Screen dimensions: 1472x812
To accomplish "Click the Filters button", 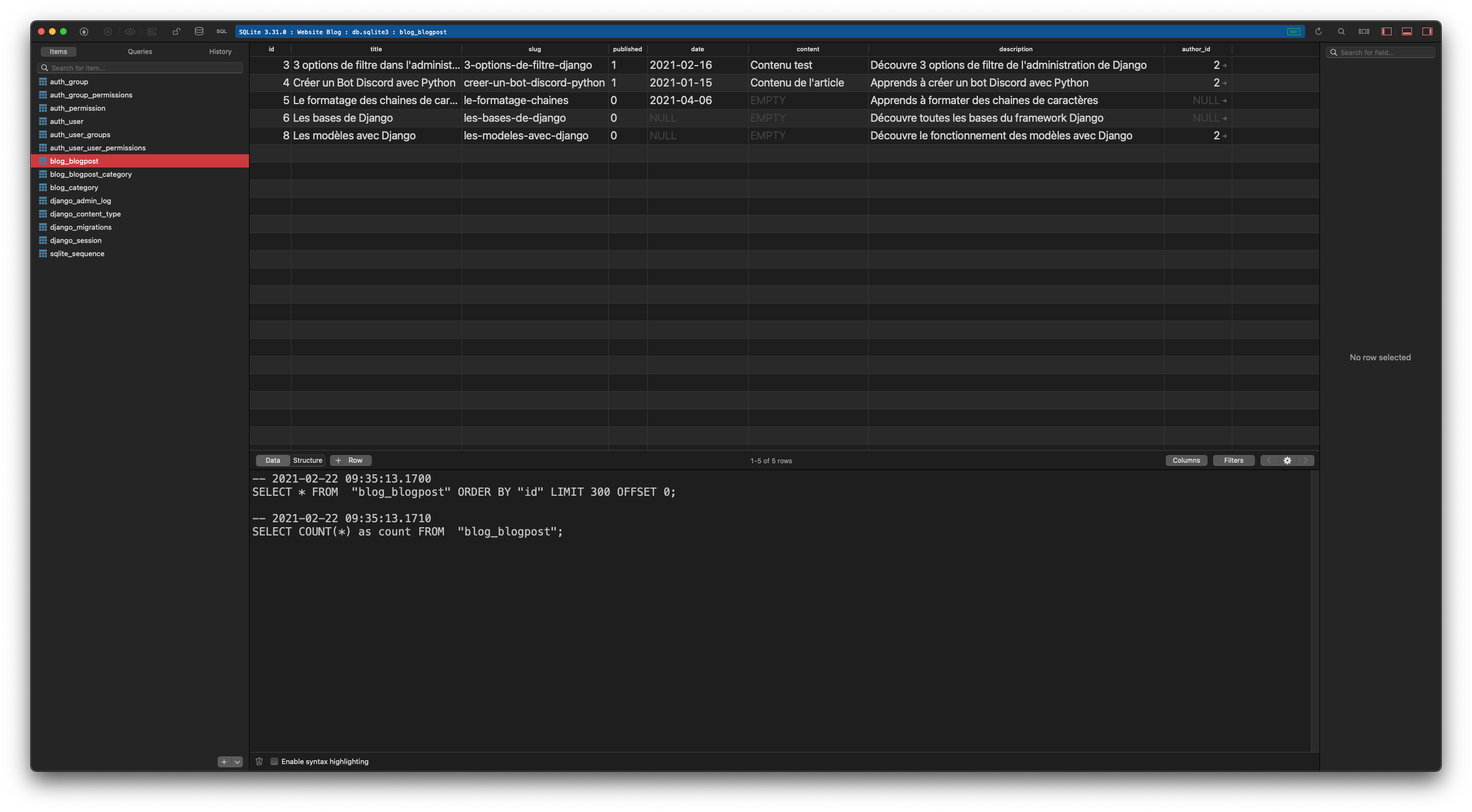I will click(1233, 461).
